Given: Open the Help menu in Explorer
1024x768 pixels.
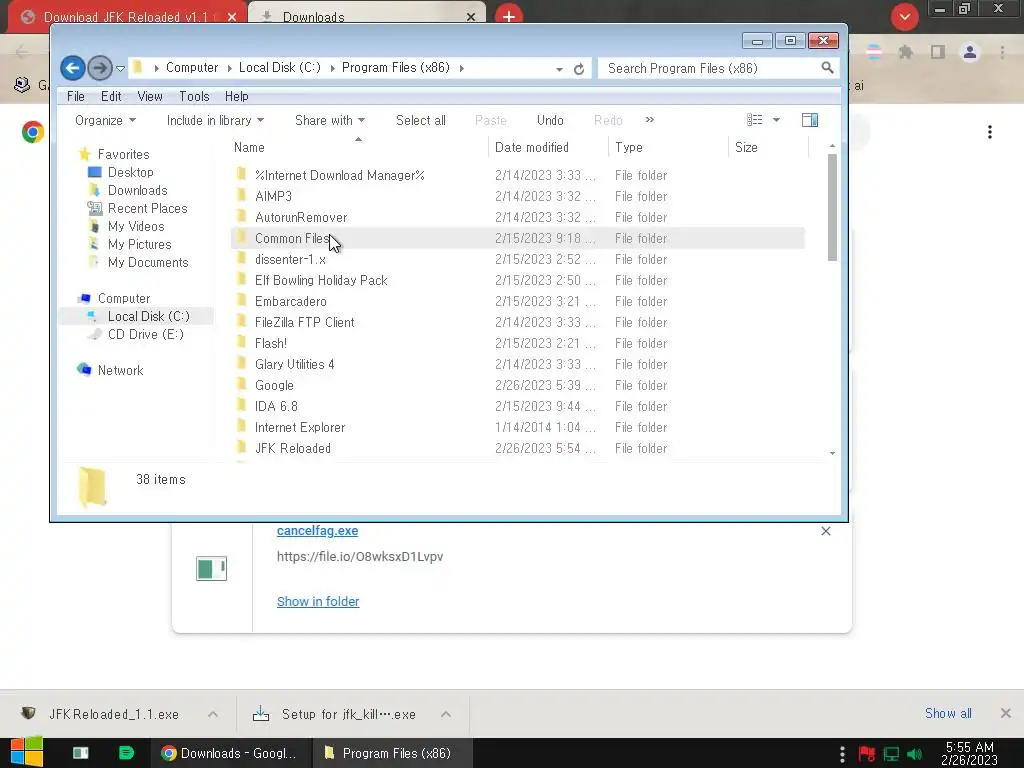Looking at the screenshot, I should point(236,97).
